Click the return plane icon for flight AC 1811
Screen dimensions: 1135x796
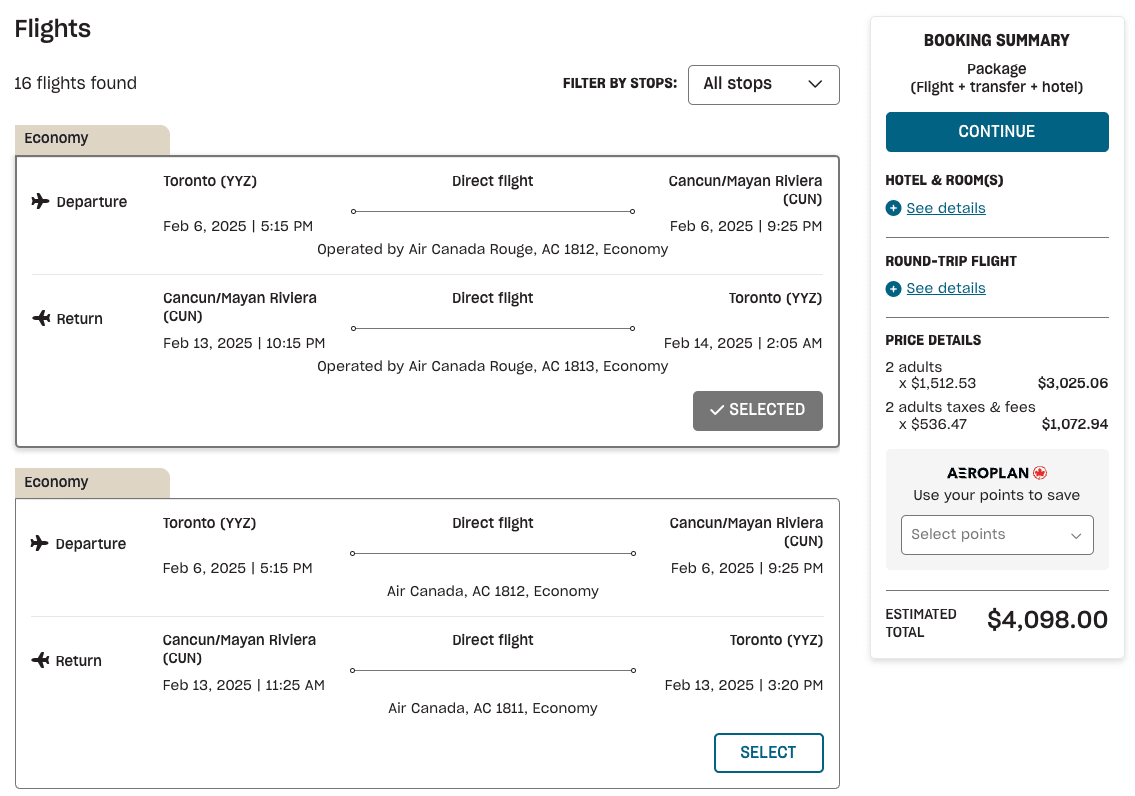[x=40, y=660]
